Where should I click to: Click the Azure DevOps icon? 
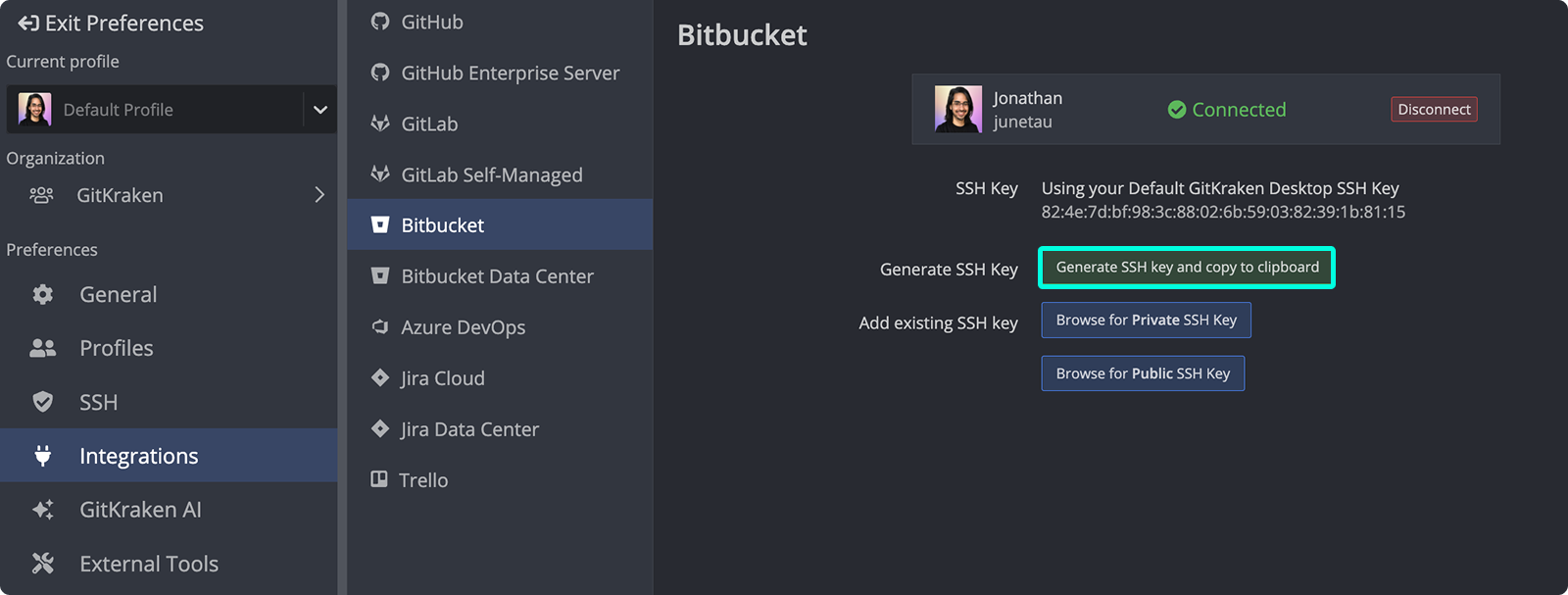point(380,327)
